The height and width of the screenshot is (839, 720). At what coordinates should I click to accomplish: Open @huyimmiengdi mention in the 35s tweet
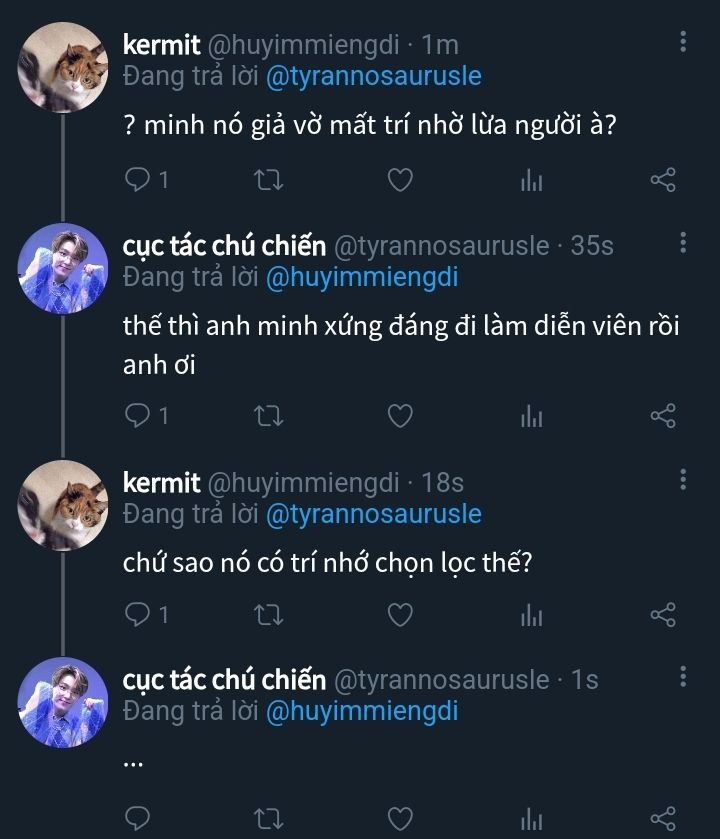[362, 278]
